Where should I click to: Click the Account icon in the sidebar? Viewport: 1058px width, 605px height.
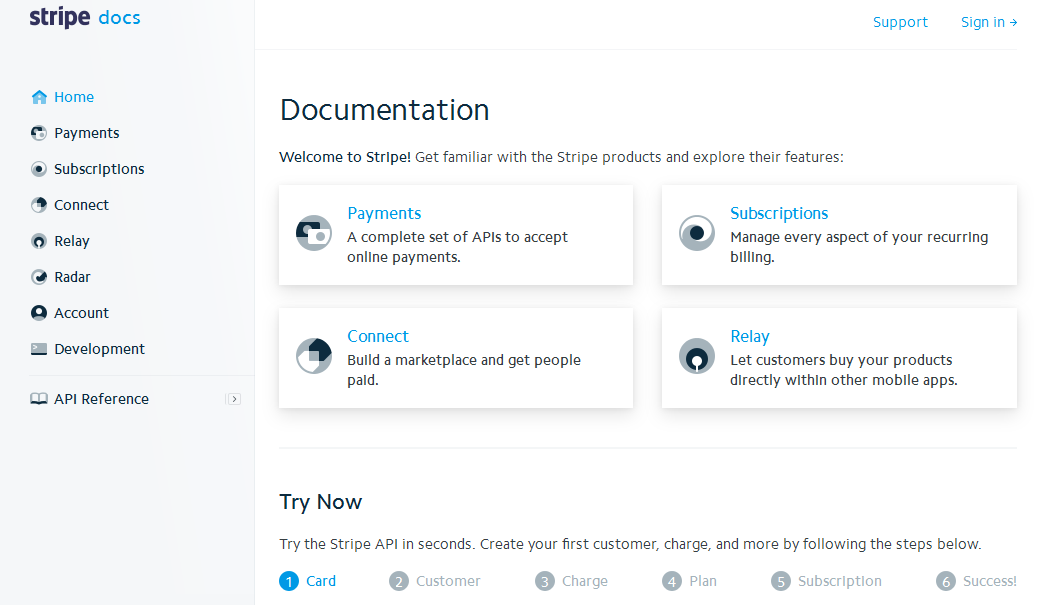click(39, 313)
